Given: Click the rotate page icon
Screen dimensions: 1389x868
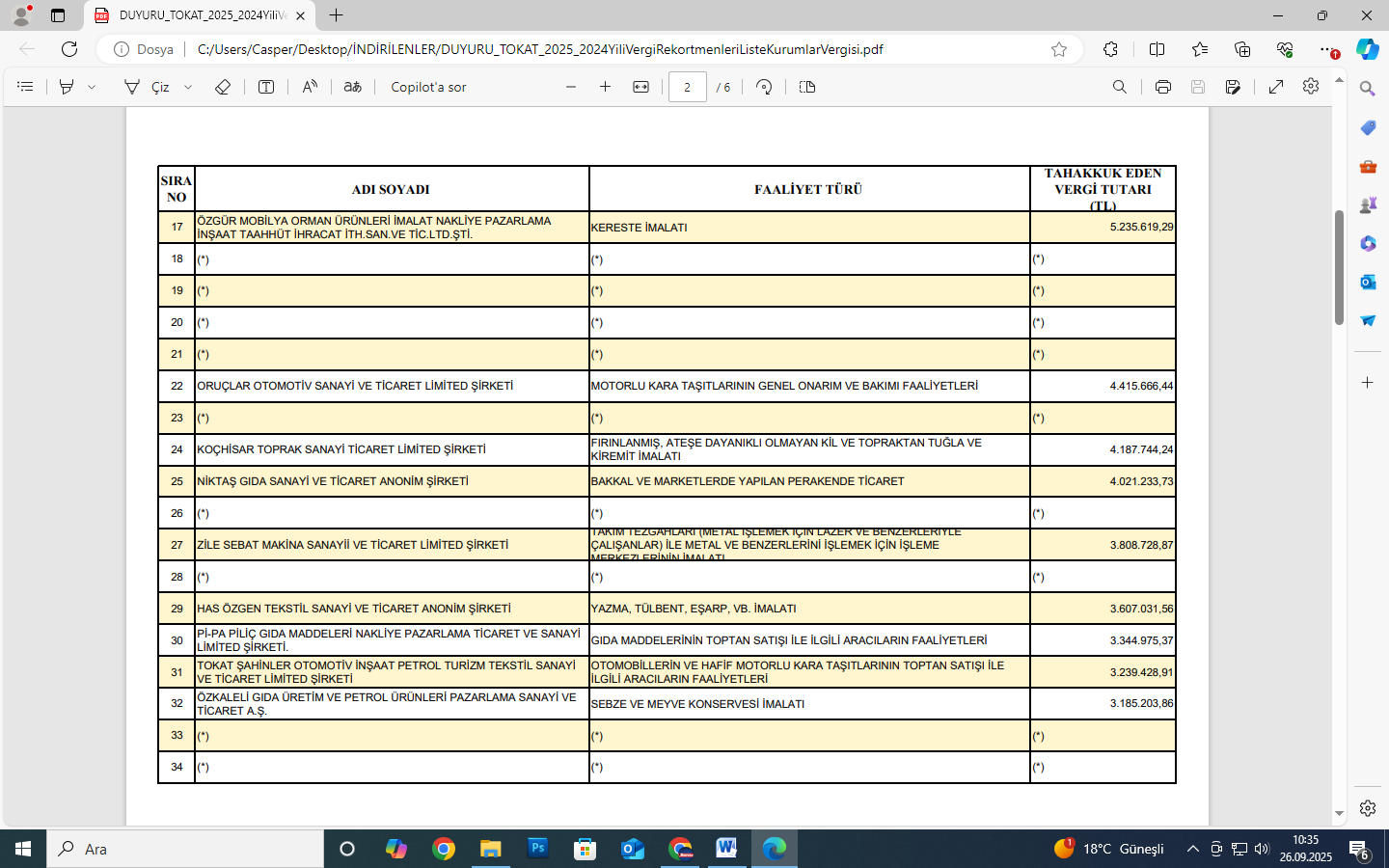Looking at the screenshot, I should coord(764,87).
